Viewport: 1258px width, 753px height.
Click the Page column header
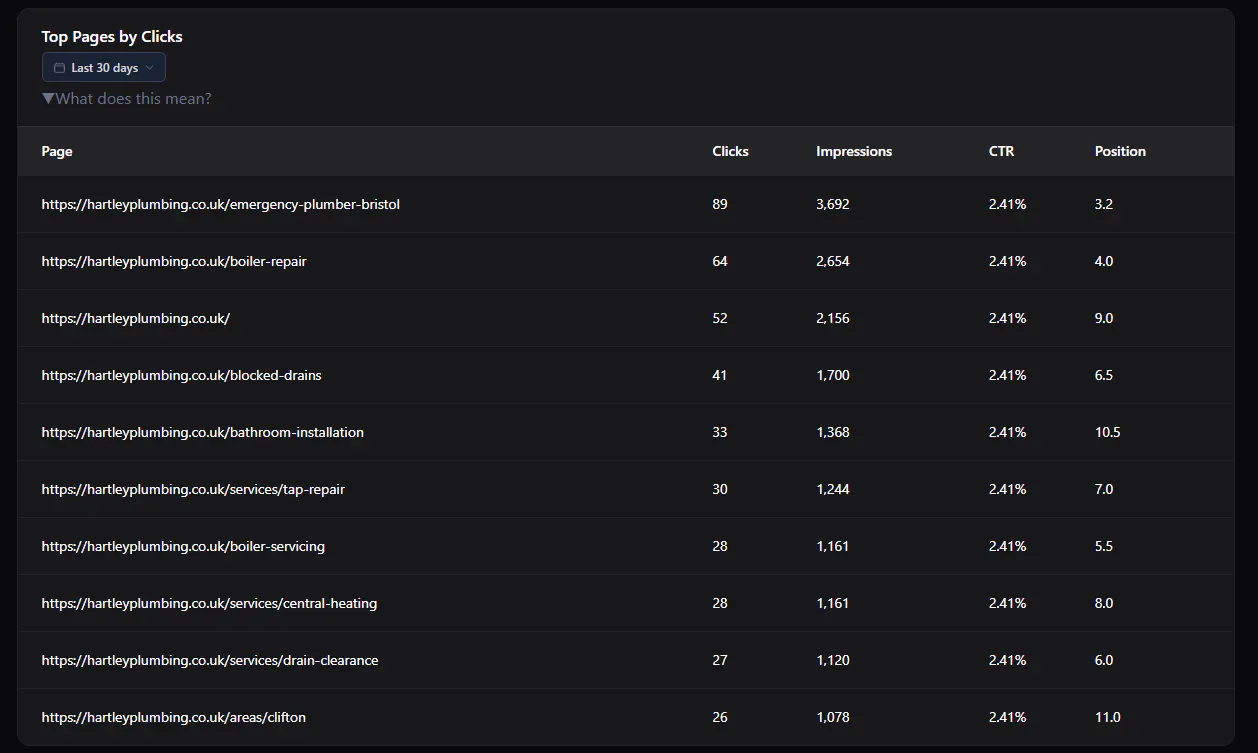57,151
